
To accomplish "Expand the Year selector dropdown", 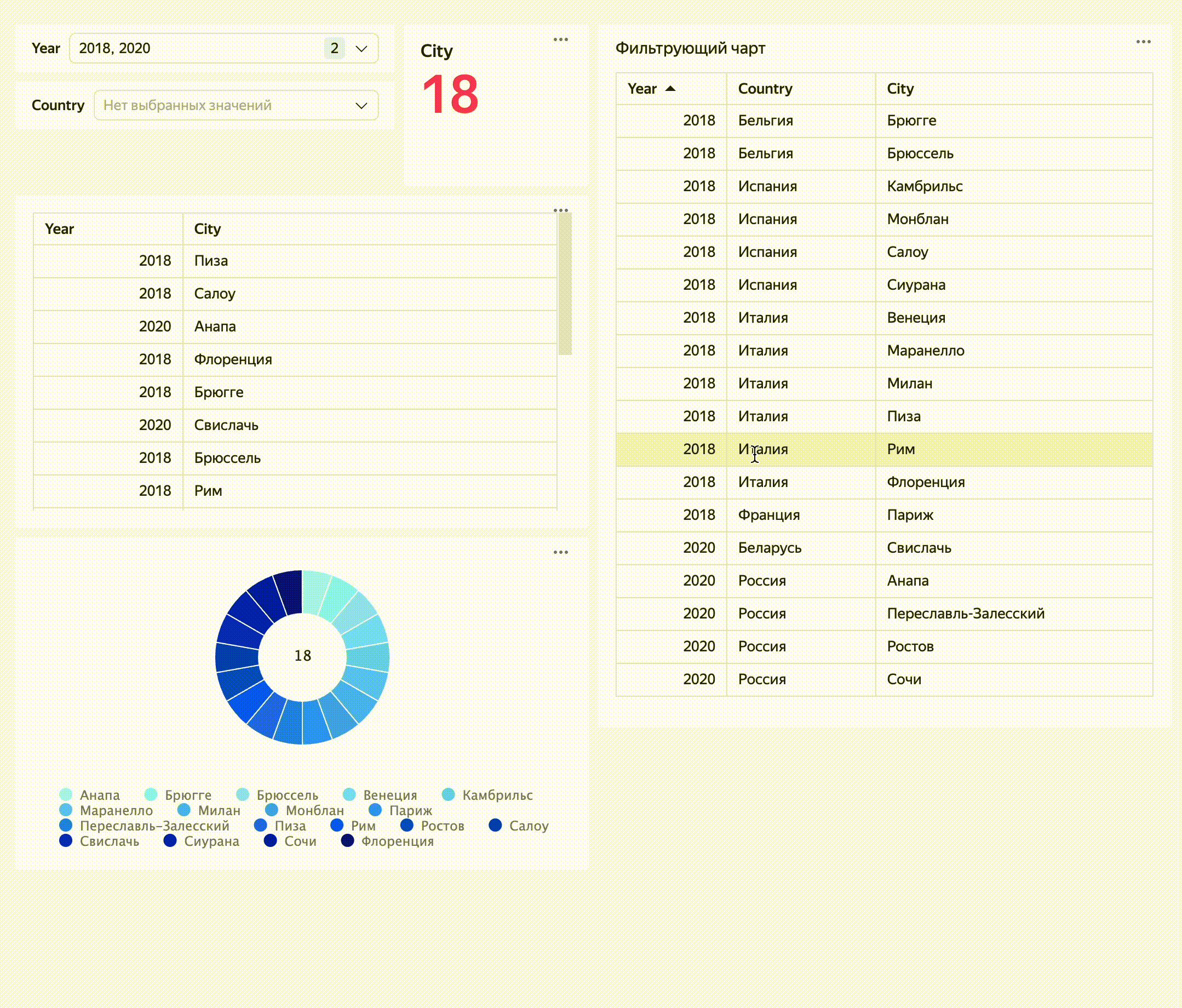I will 361,49.
